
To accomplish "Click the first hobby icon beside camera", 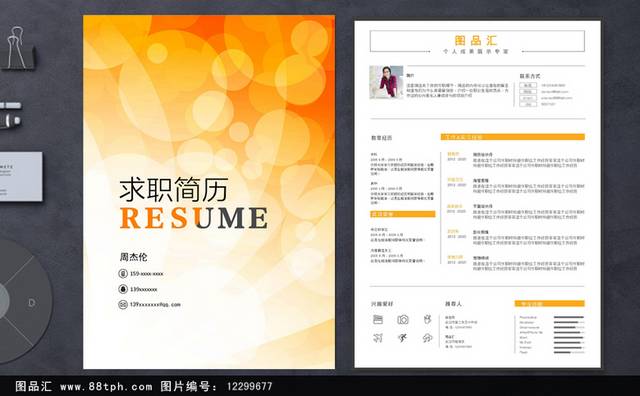I will (378, 320).
